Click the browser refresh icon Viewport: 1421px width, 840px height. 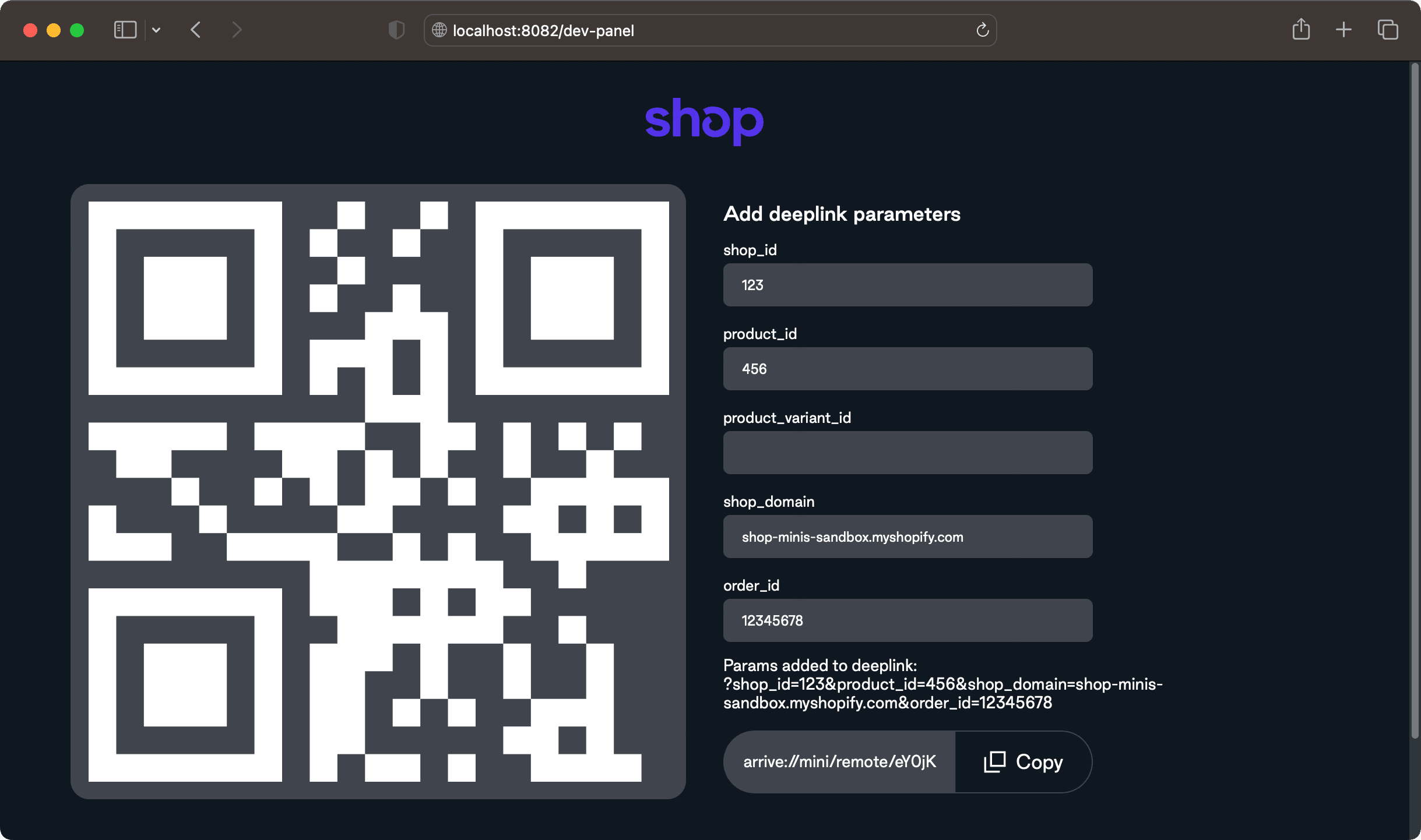pyautogui.click(x=983, y=29)
